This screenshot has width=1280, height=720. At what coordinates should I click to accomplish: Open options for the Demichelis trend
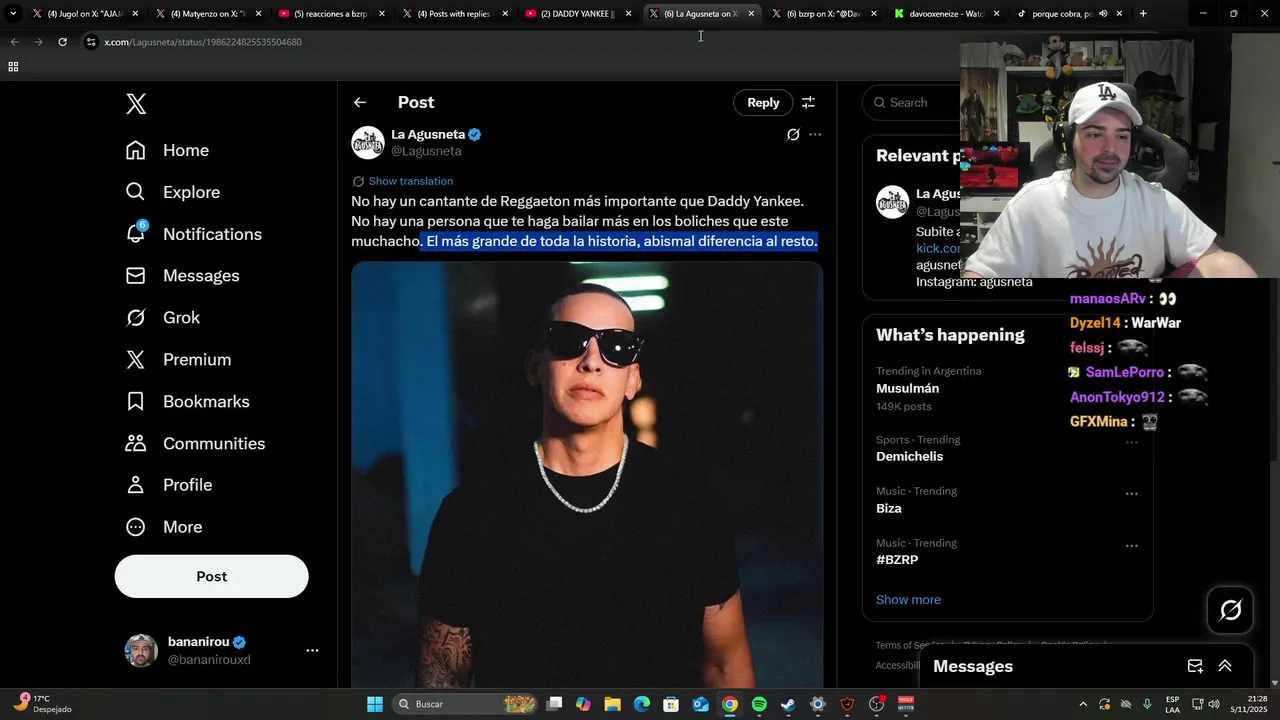click(x=1132, y=442)
